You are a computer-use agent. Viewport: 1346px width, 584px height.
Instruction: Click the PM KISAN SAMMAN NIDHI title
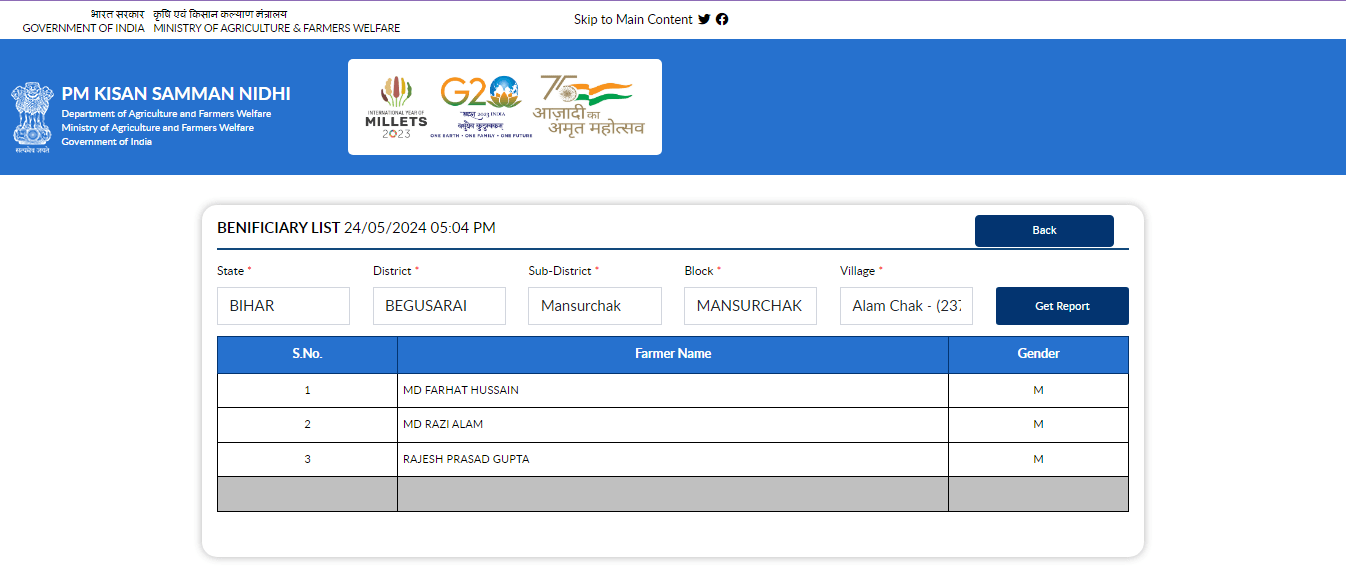(176, 94)
